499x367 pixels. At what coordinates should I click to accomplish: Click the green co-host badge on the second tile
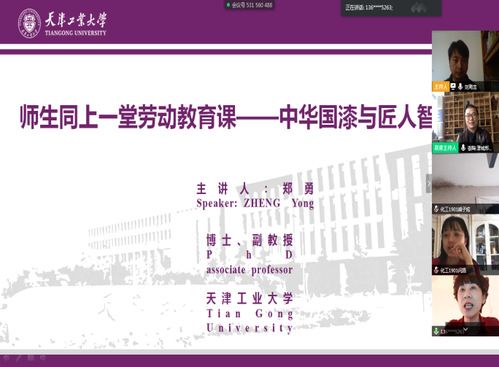(445, 148)
